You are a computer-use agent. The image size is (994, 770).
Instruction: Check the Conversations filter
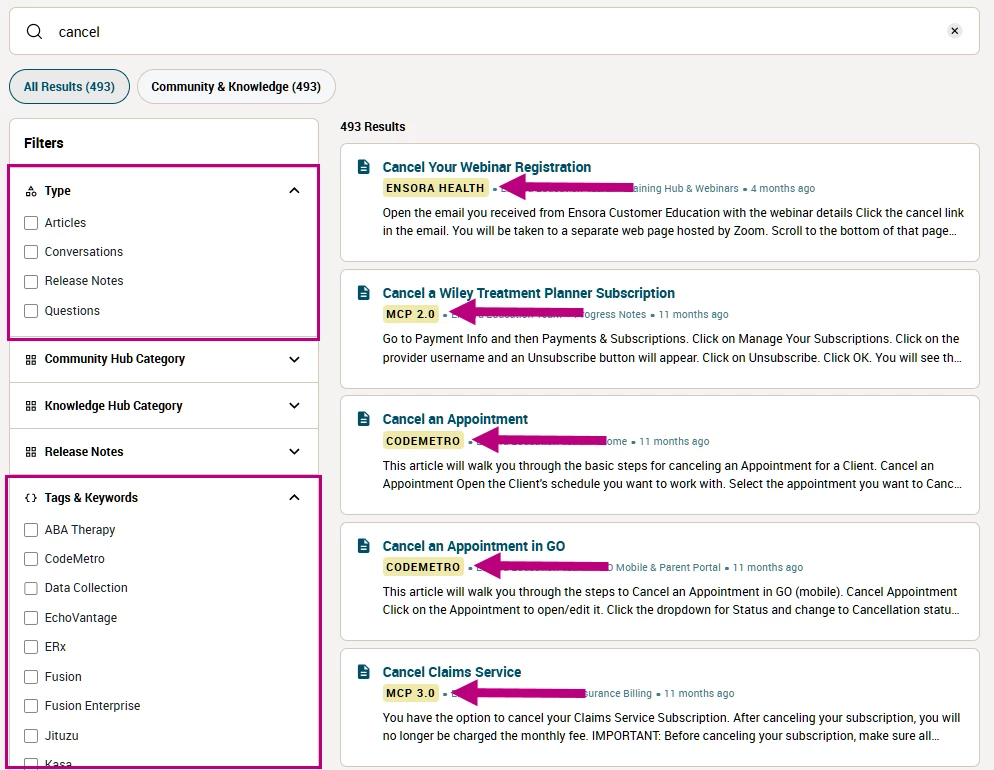[30, 252]
